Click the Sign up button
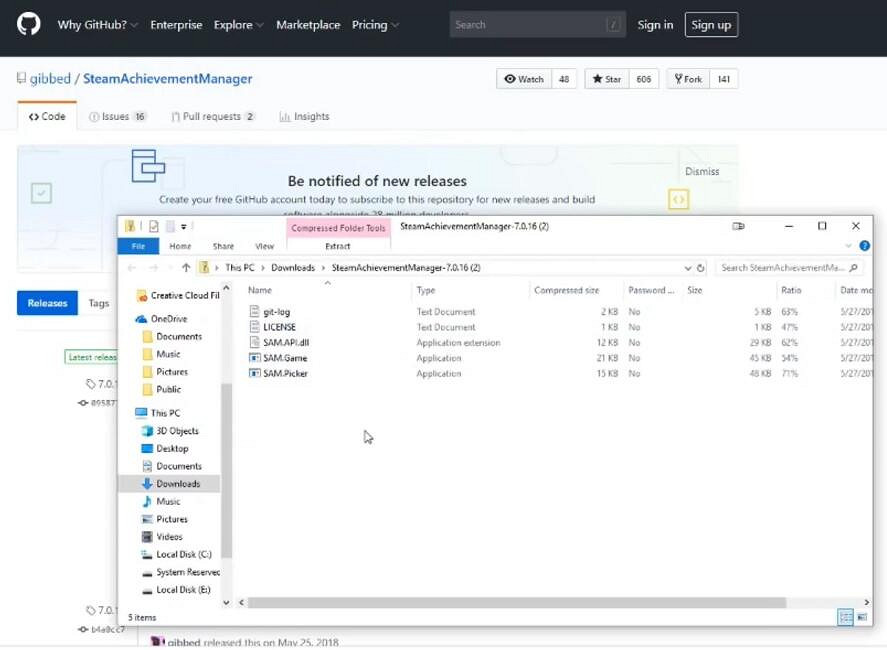The height and width of the screenshot is (650, 887). point(711,25)
